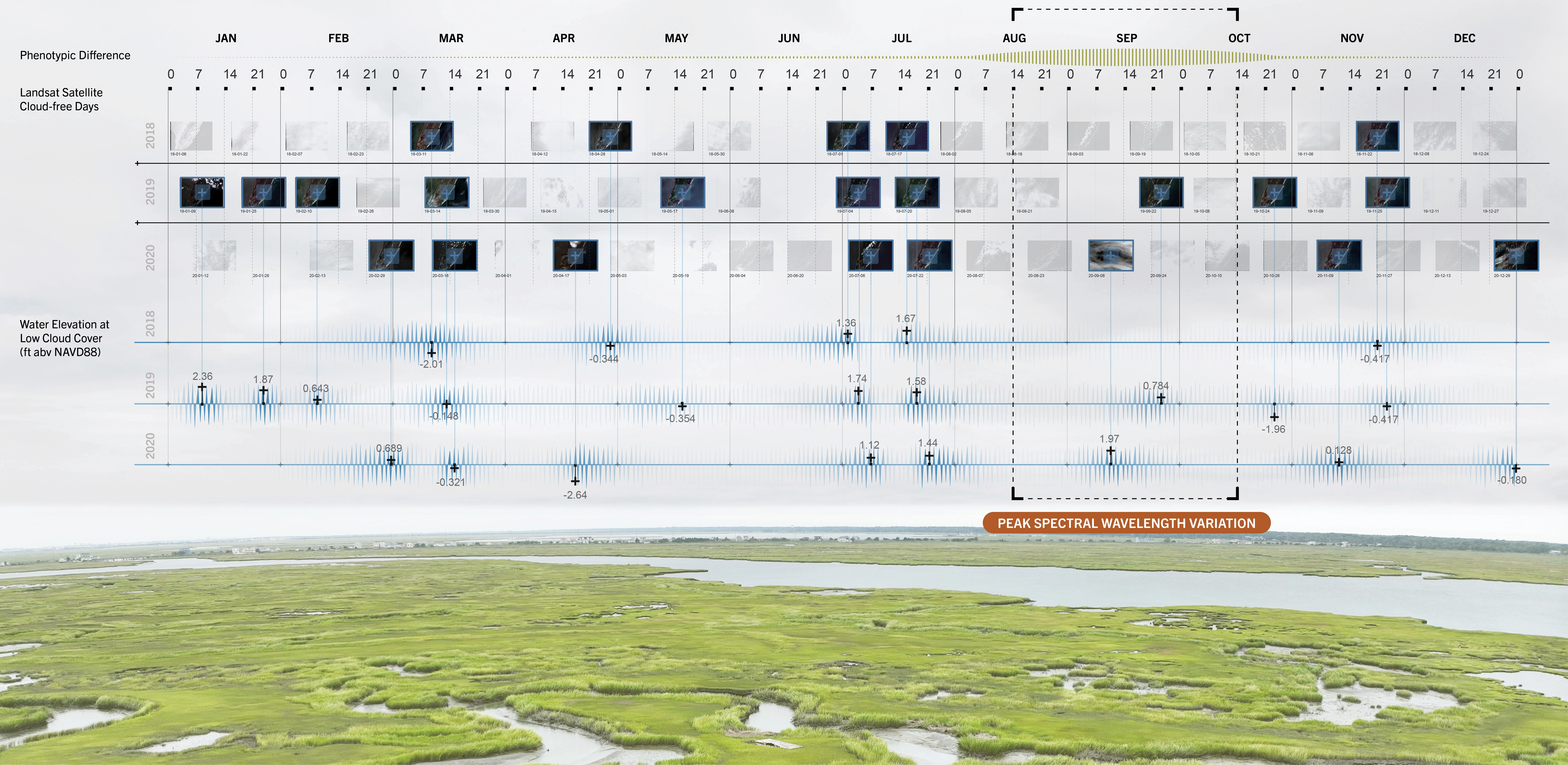Click the 1.97 water elevation marker
This screenshot has width=1568, height=765.
click(1111, 451)
